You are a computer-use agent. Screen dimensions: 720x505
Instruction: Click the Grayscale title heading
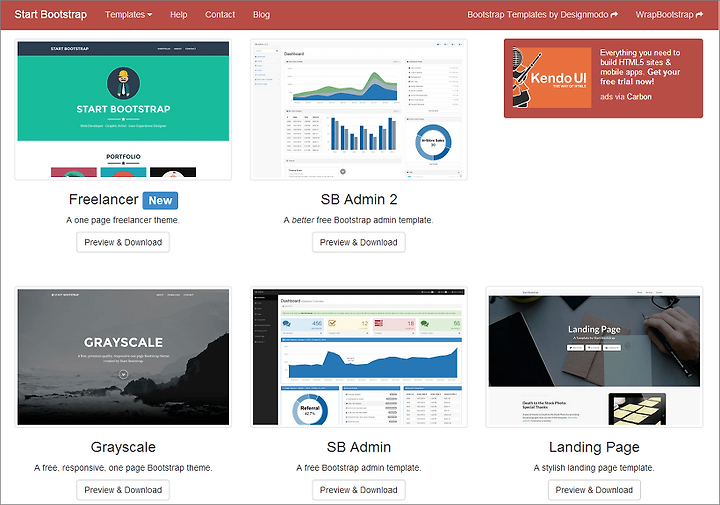pos(123,447)
